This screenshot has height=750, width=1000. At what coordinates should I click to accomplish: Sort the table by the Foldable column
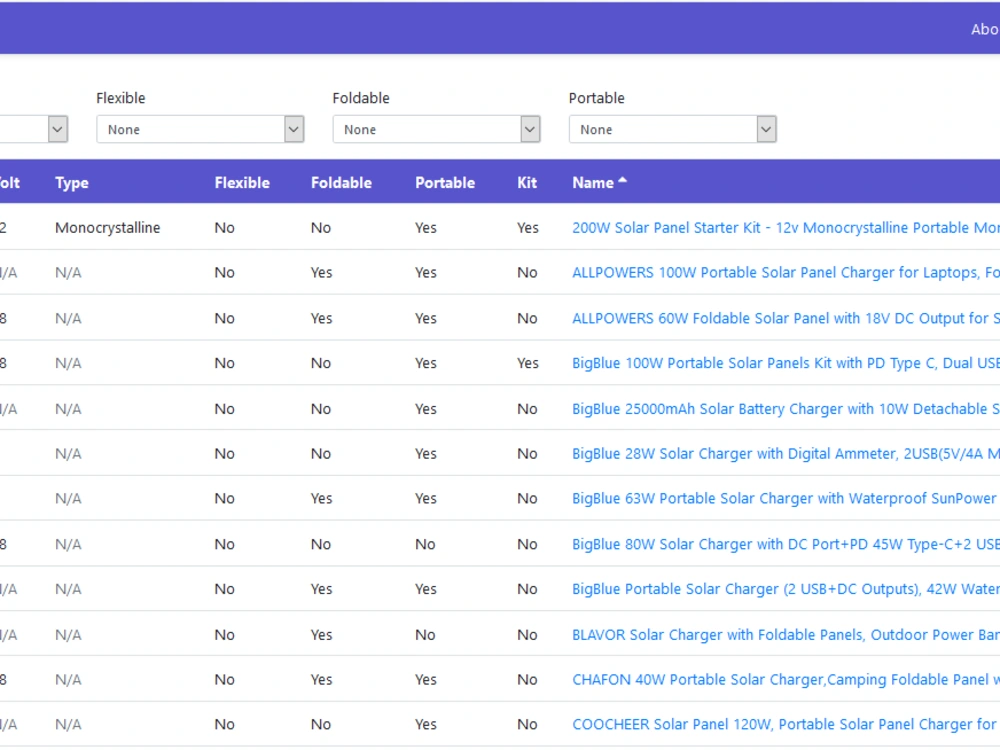coord(340,182)
